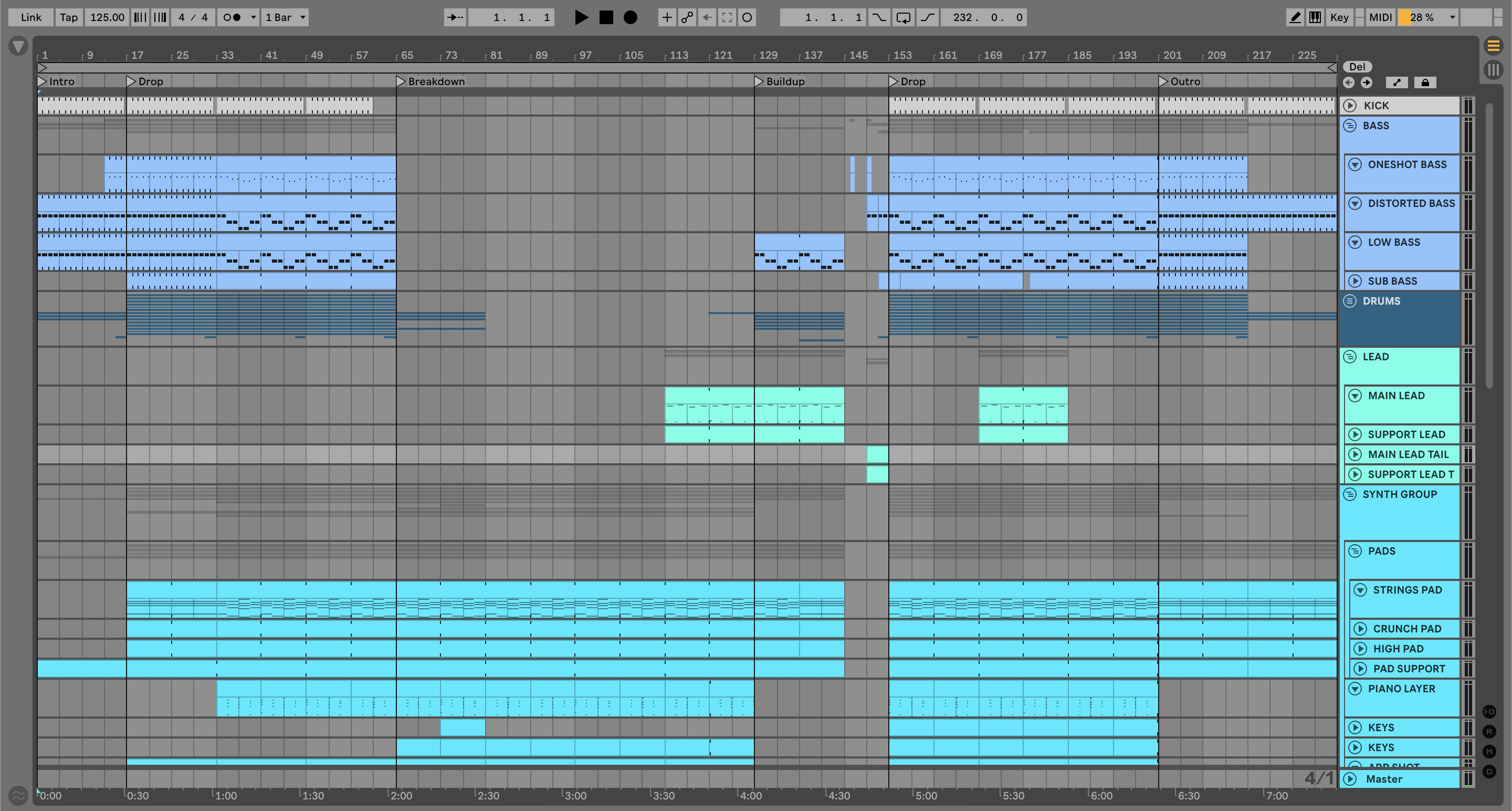This screenshot has height=811, width=1512.
Task: Enable Key map mode
Action: (x=1339, y=17)
